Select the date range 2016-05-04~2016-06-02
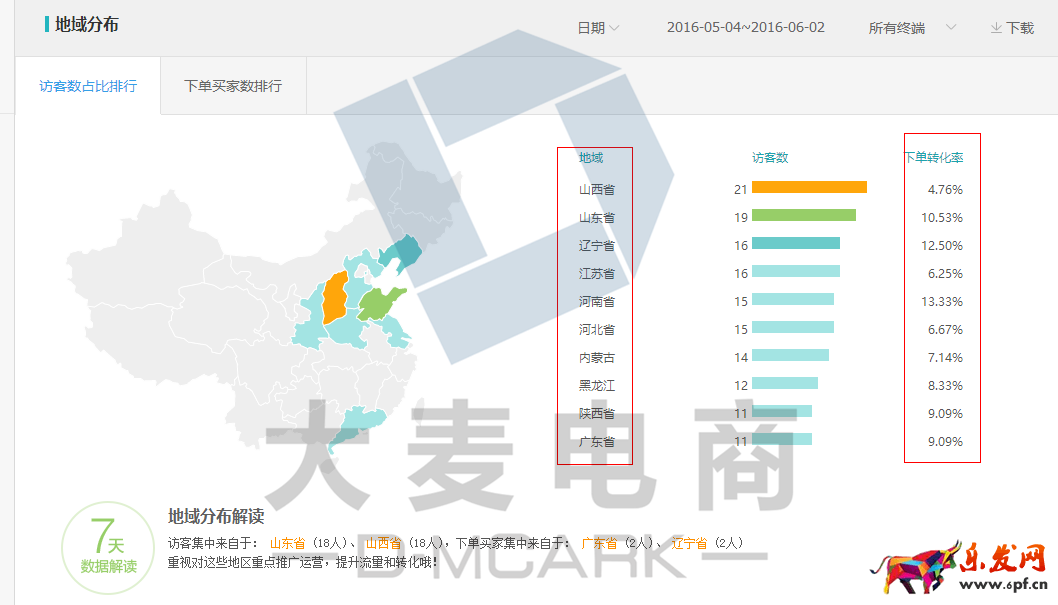Screen dimensions: 1058x605 (745, 28)
